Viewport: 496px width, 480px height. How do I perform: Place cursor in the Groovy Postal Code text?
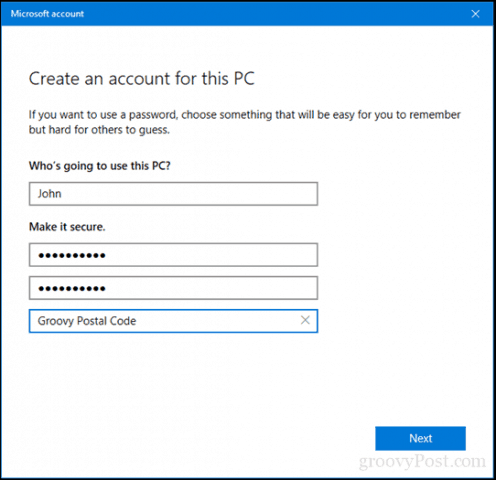click(x=87, y=321)
